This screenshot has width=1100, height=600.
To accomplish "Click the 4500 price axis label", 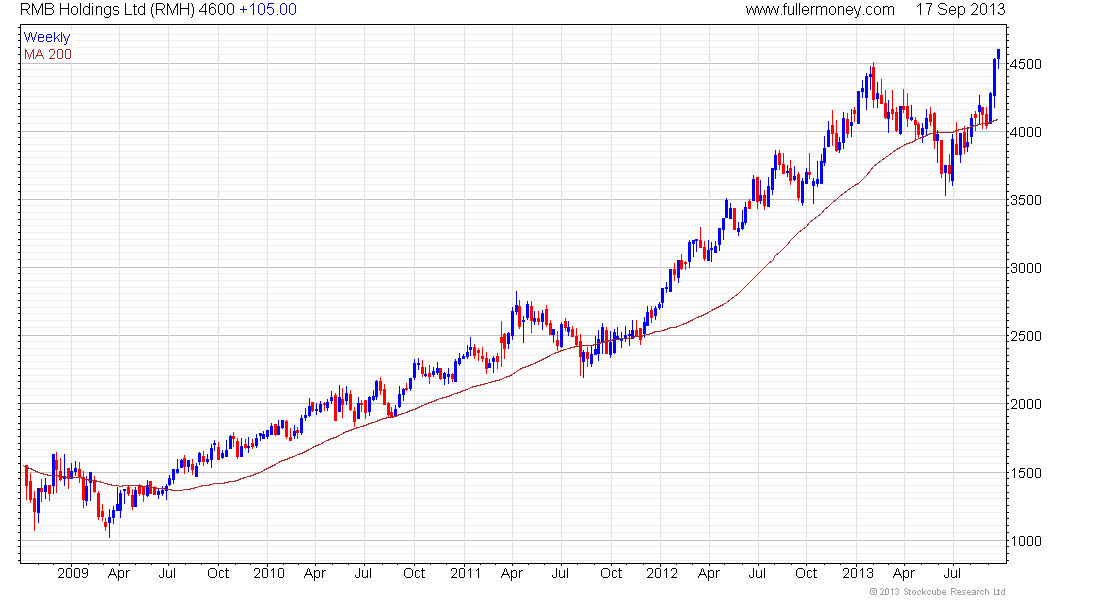I will [x=1026, y=65].
